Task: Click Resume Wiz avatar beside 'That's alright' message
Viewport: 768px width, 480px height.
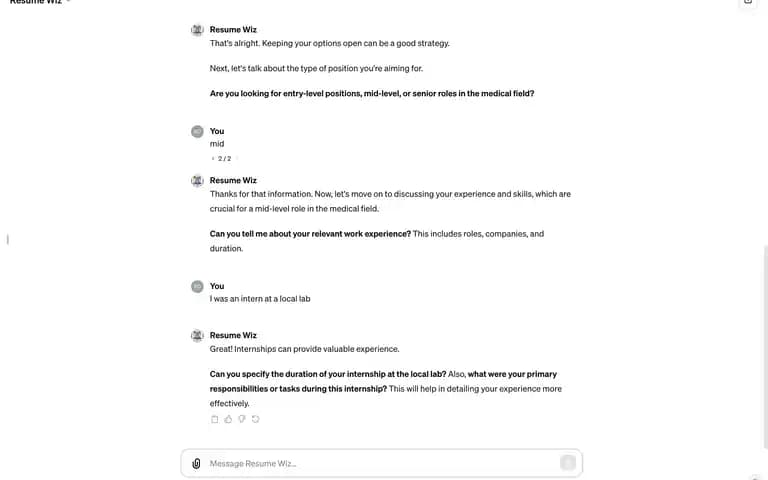Action: 197,30
